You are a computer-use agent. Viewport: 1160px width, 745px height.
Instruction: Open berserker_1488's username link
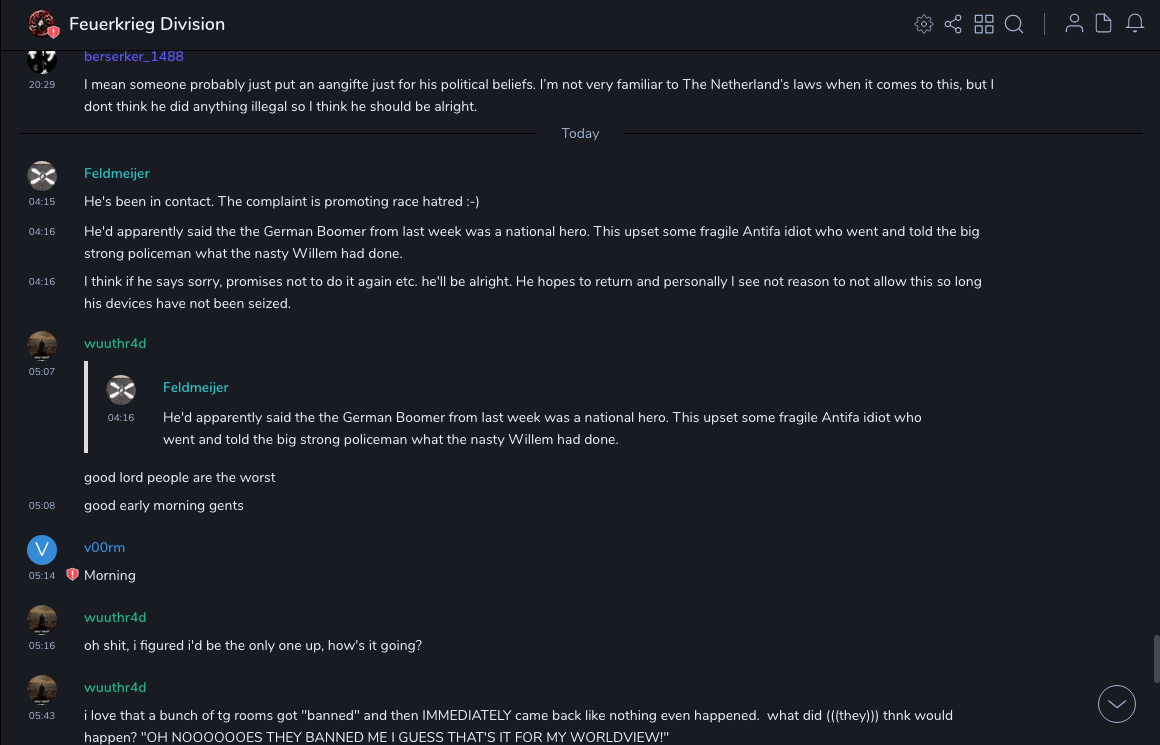click(133, 57)
